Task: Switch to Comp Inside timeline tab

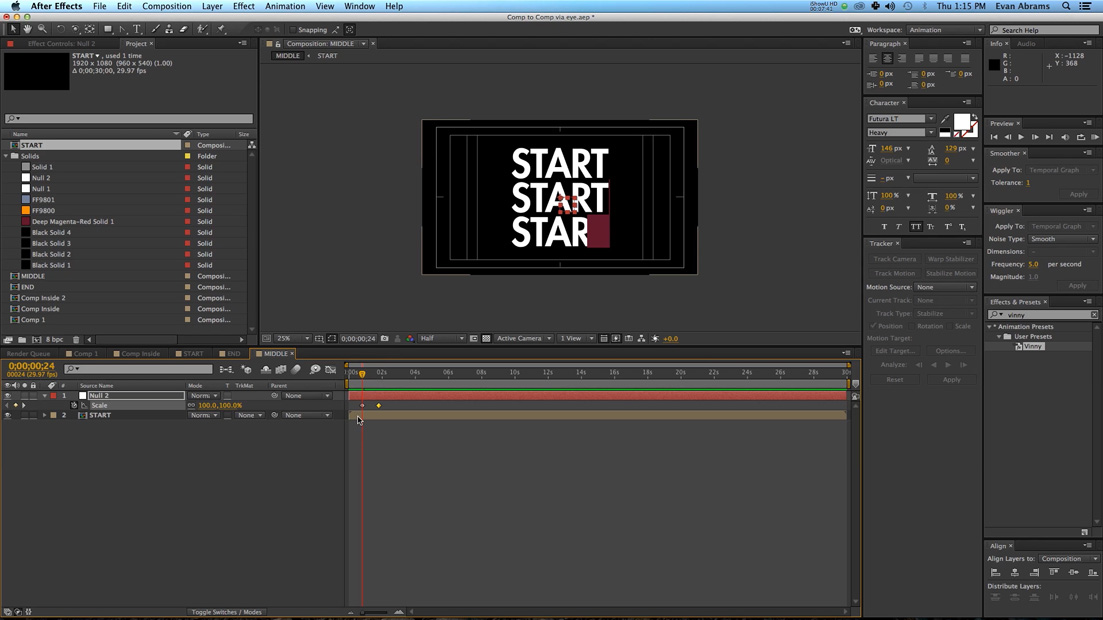Action: point(139,354)
